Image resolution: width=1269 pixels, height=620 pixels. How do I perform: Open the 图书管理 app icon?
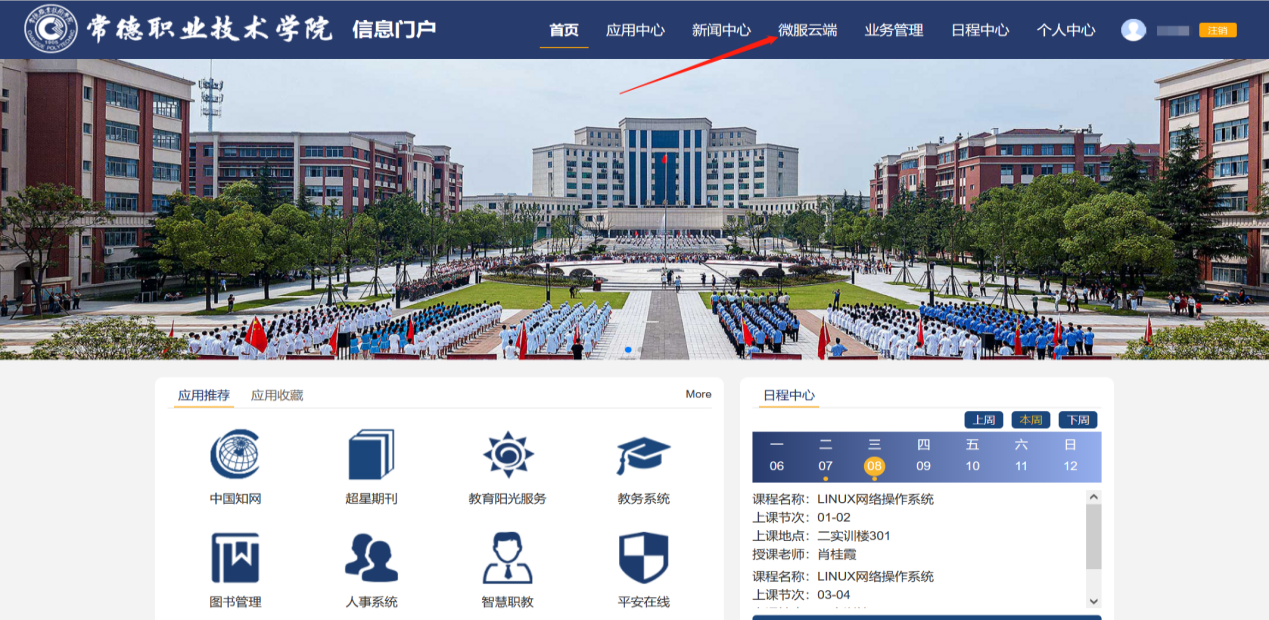coord(235,558)
